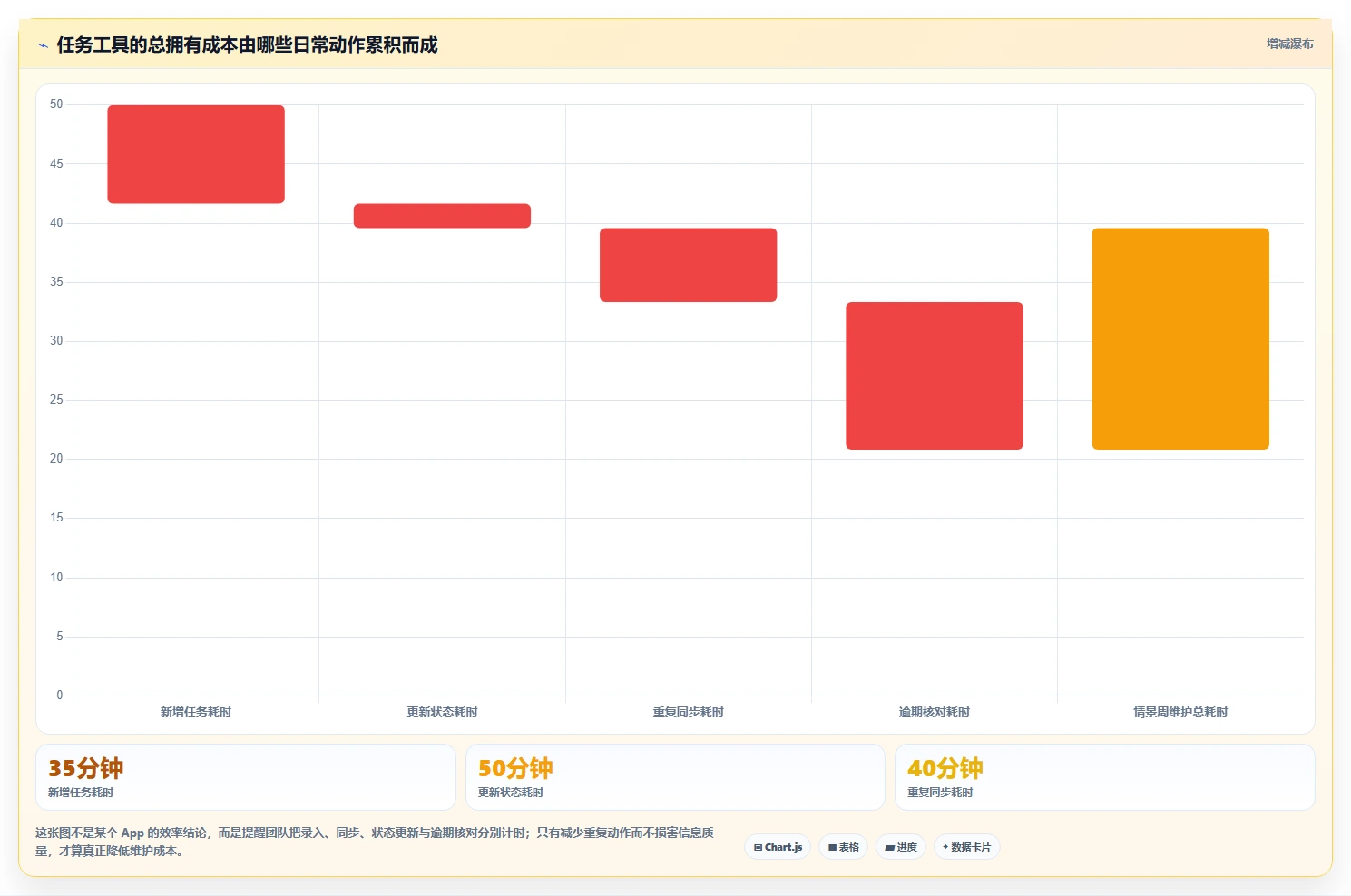Open the 40分钟 stat card
The height and width of the screenshot is (896, 1351).
pos(1104,777)
